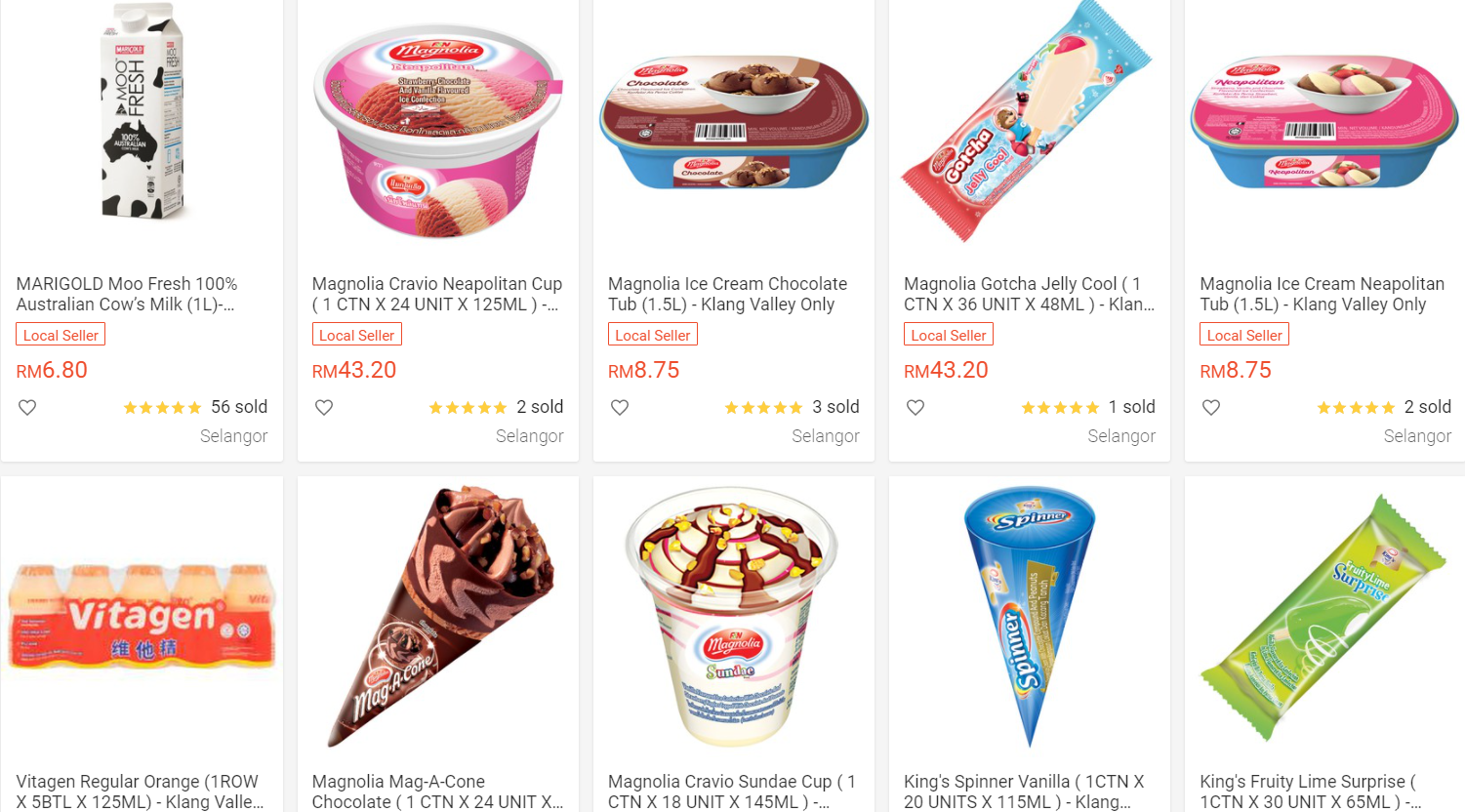
Task: Favorite the Magnolia Chocolate Tub item
Action: pos(620,408)
